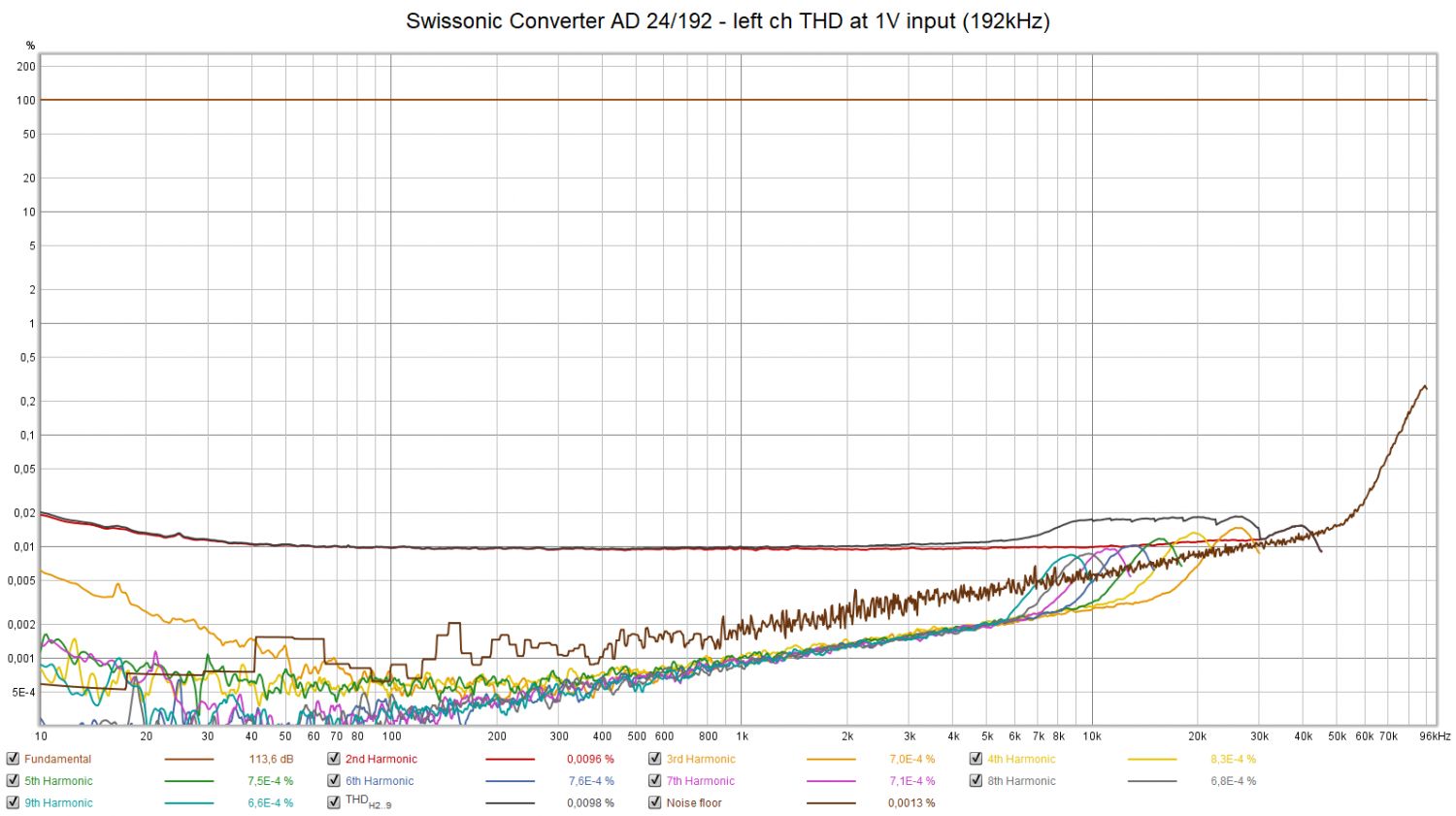Viewport: 1456px width, 816px height.
Task: Click the 1k label on frequency axis
Action: [742, 736]
